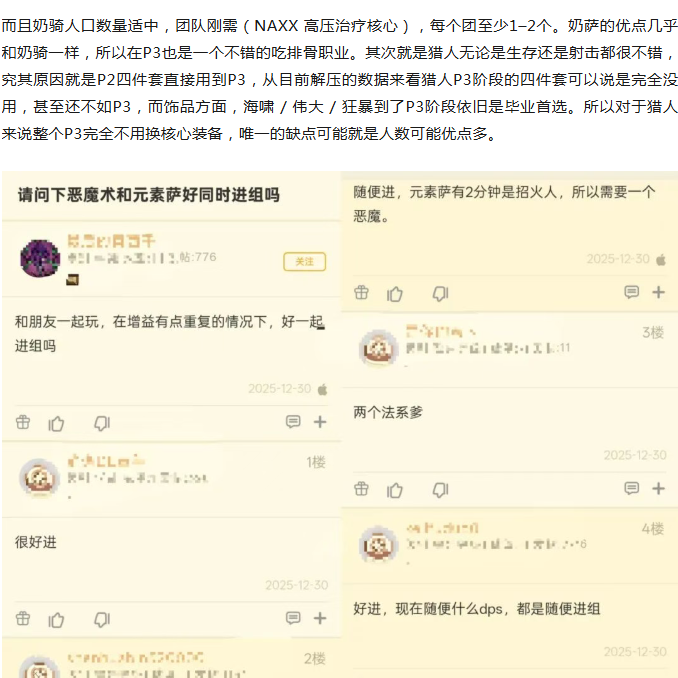Like the 3楼 reply 两个法系爹
Viewport: 678px width, 678px height.
pos(395,490)
